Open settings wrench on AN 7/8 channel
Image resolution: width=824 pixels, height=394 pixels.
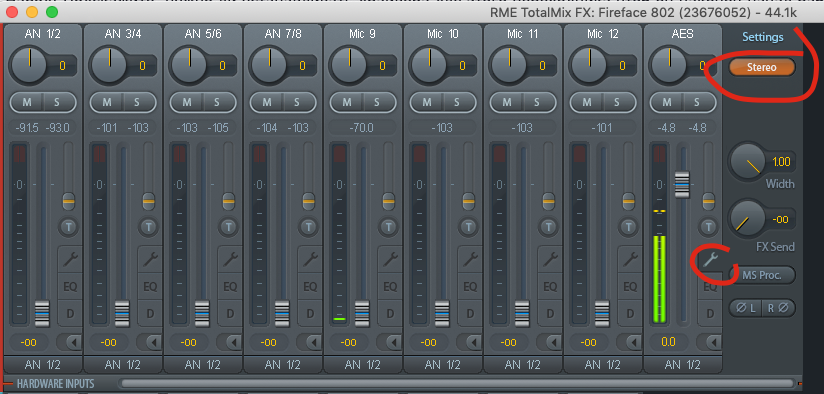coord(310,258)
